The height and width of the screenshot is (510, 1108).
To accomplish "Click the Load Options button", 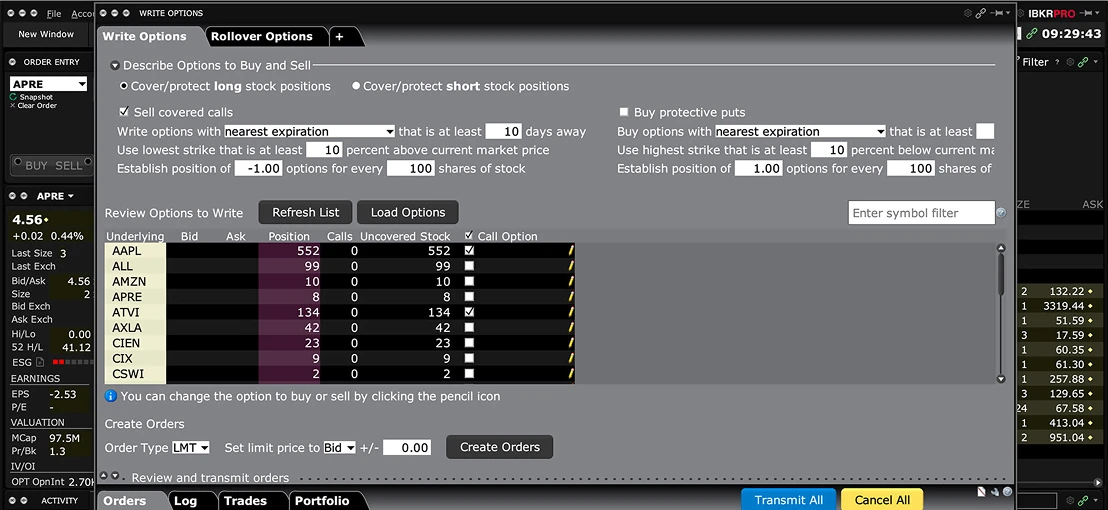I will tap(408, 212).
